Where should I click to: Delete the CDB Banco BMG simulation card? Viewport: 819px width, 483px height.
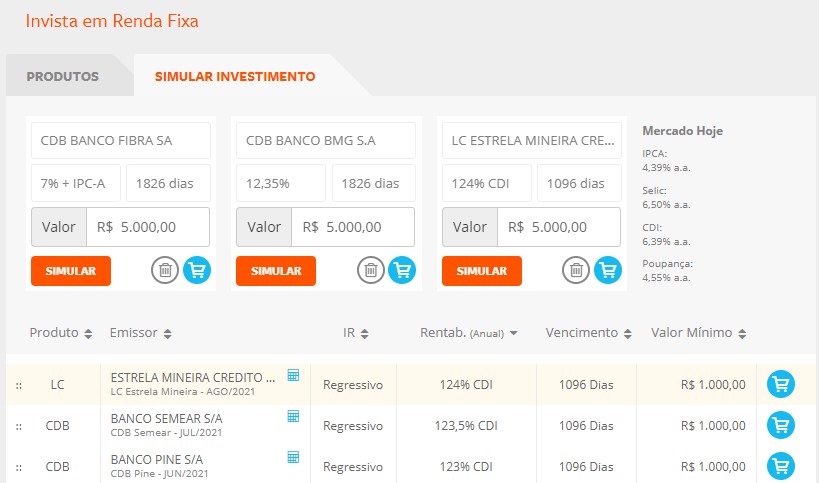[x=371, y=270]
